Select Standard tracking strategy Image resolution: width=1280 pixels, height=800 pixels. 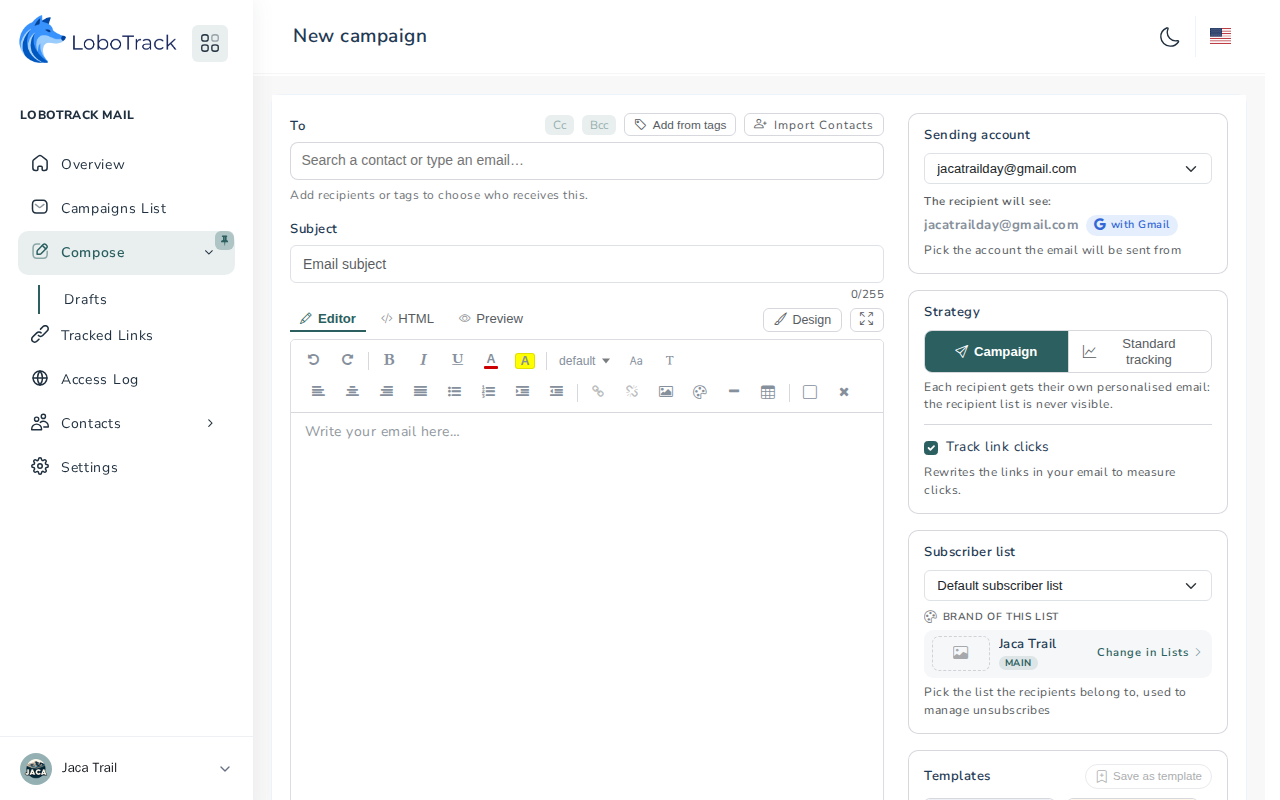pos(1140,352)
